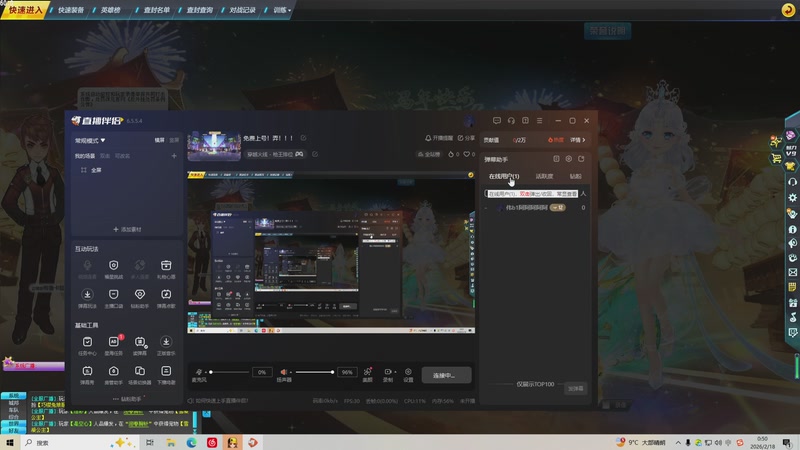Open 对战记录 in game top menu

(x=242, y=10)
